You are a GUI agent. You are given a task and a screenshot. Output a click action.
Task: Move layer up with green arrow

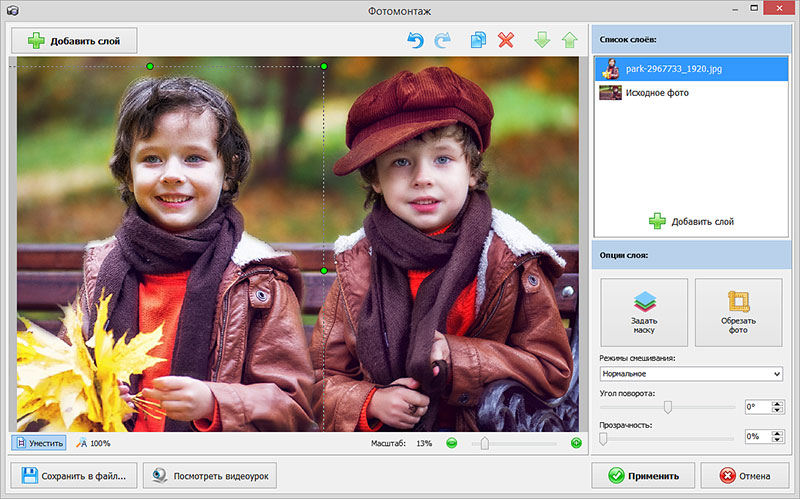(569, 40)
